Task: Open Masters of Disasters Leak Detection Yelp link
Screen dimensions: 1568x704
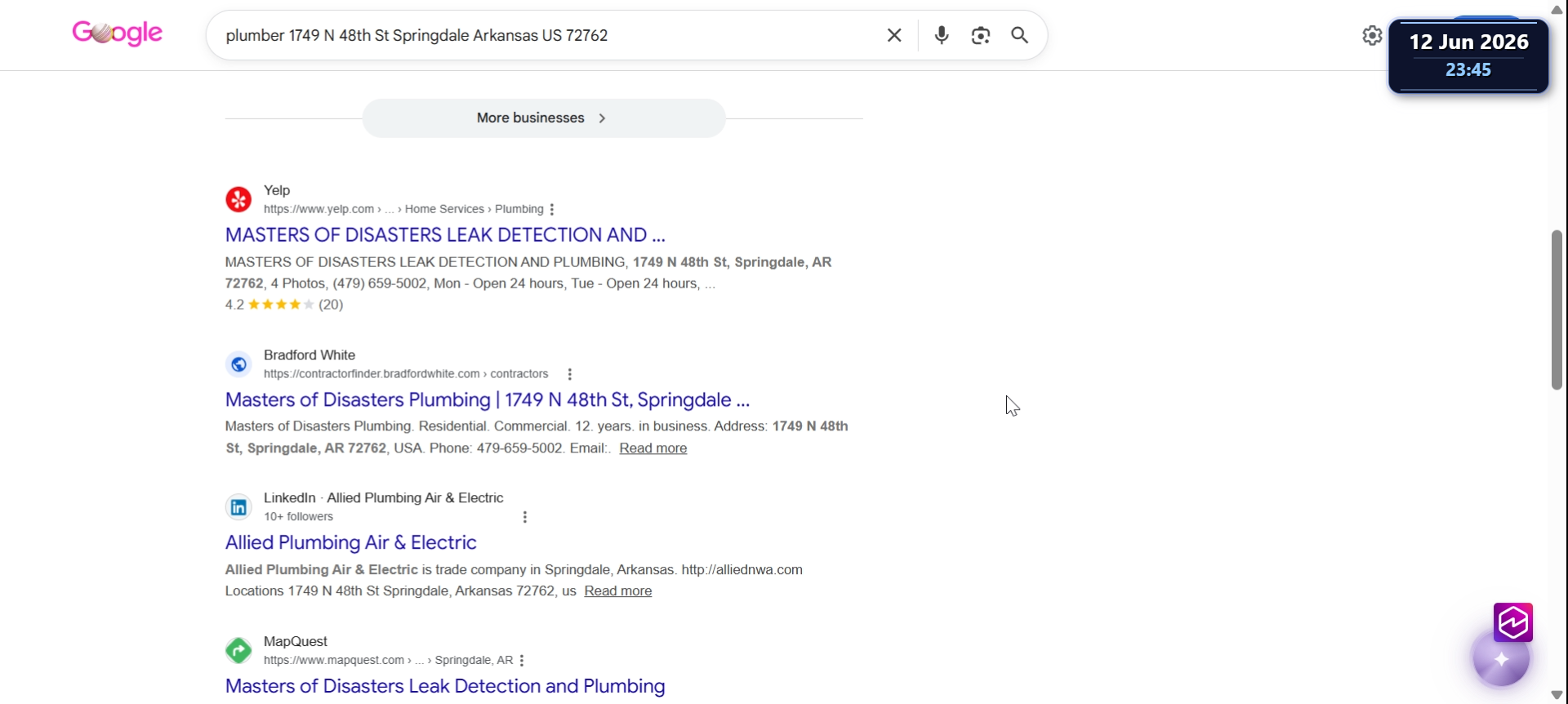Action: click(x=445, y=235)
